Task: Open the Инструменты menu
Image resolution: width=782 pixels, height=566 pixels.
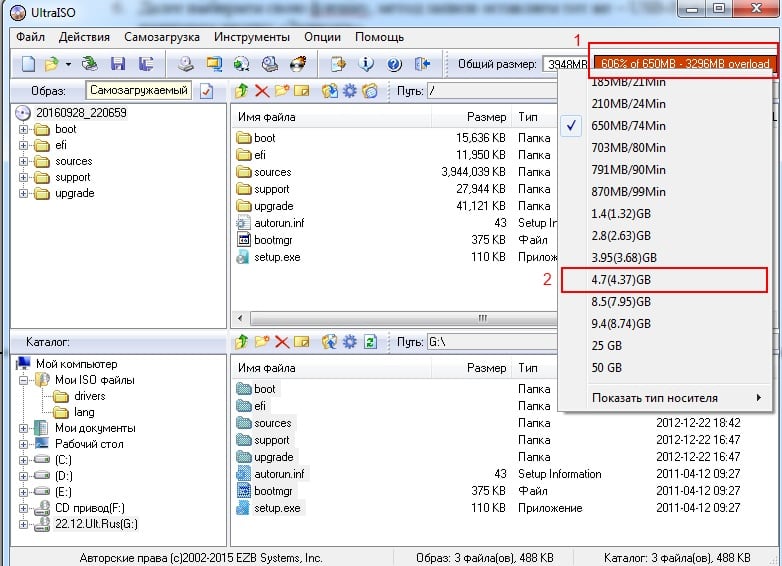Action: [251, 37]
